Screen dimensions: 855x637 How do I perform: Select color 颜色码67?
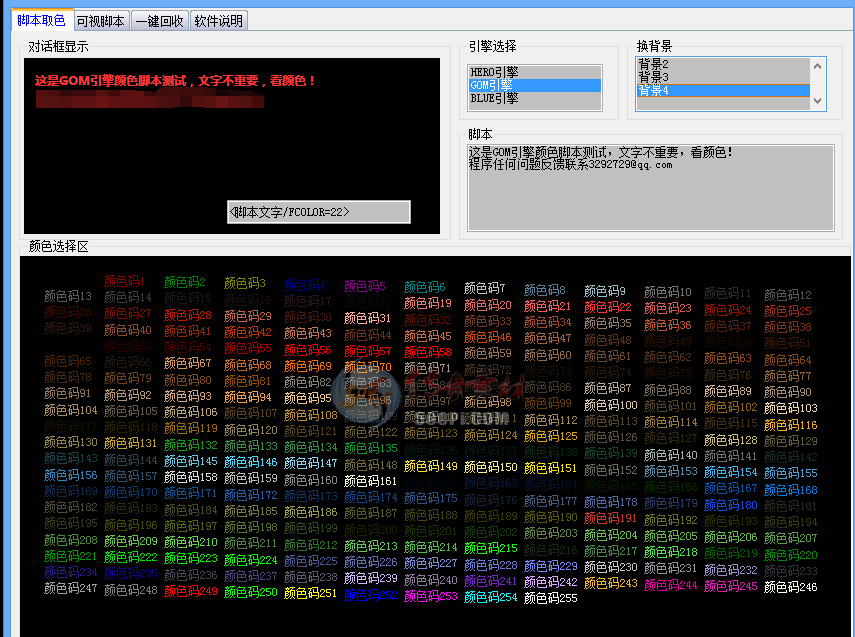pyautogui.click(x=188, y=363)
